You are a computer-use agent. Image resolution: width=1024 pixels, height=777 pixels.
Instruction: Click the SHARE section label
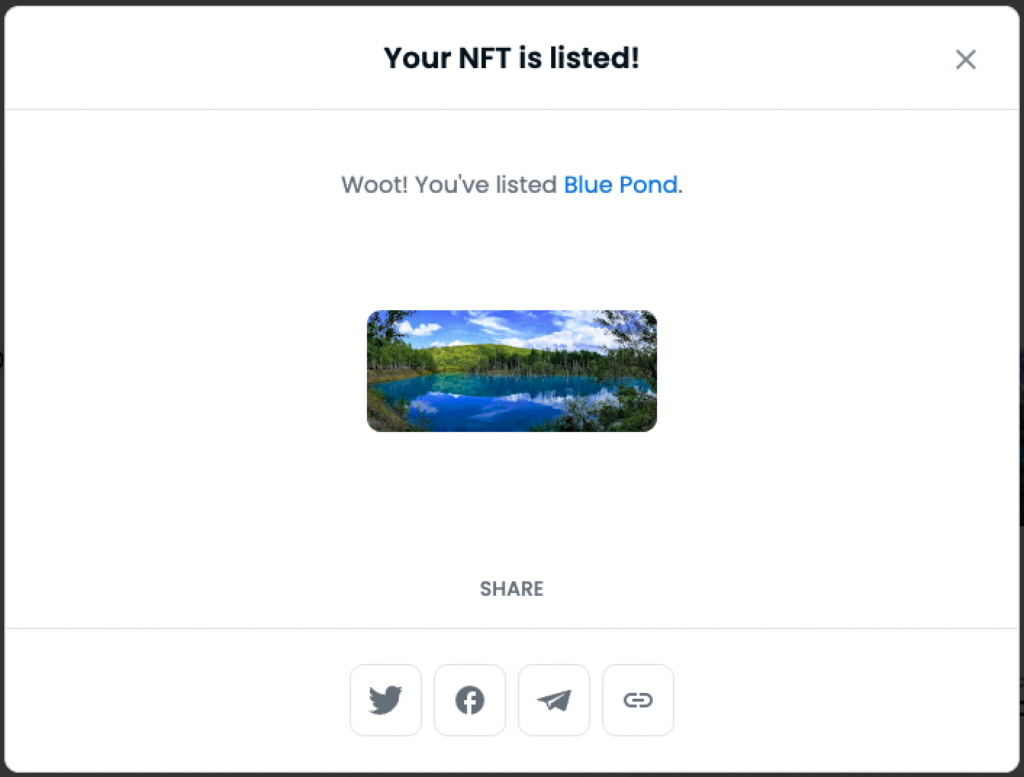point(512,589)
